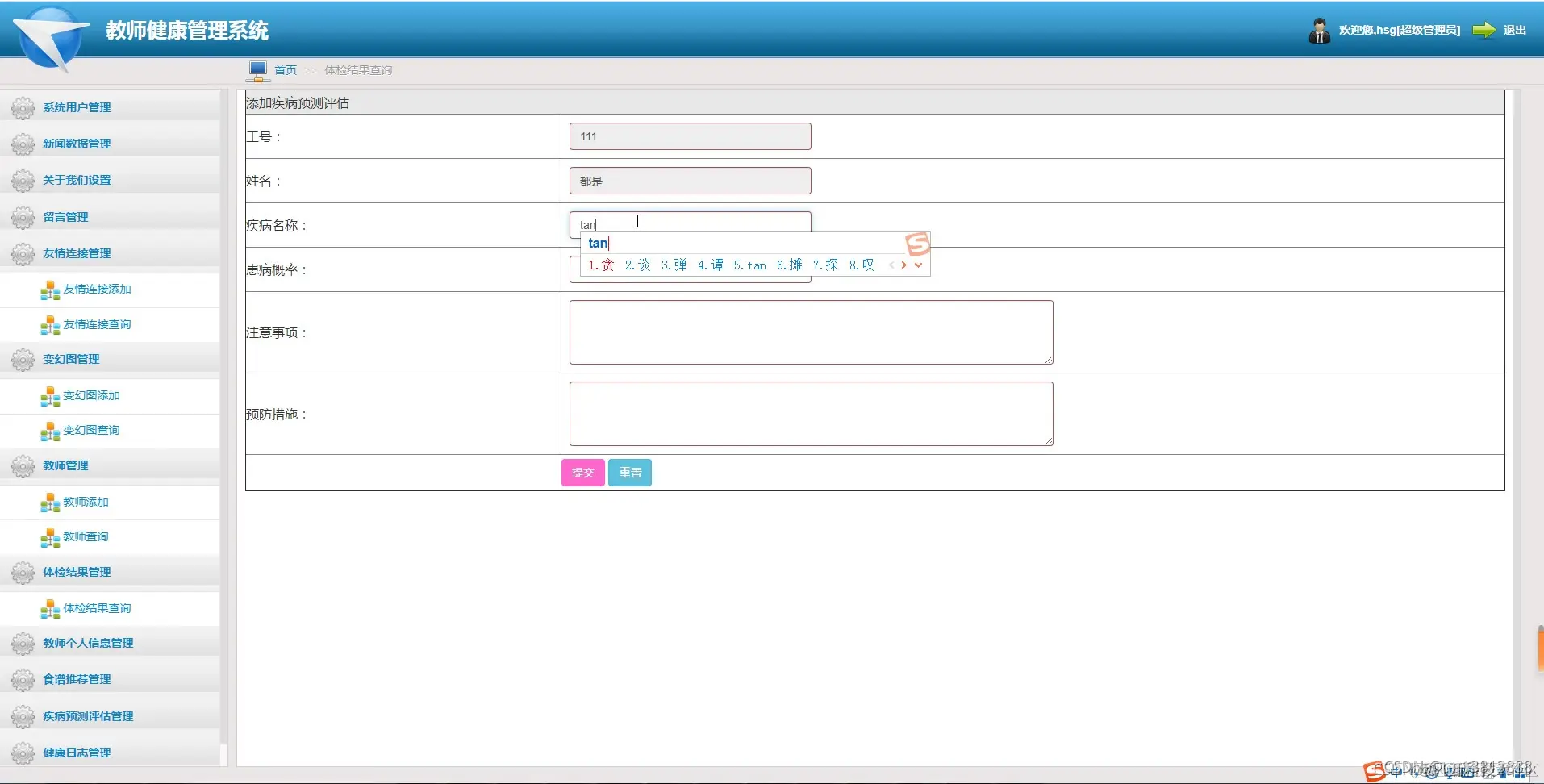This screenshot has height=784, width=1544.
Task: Click the blocks icon beside 友情连接添加
Action: click(x=50, y=290)
